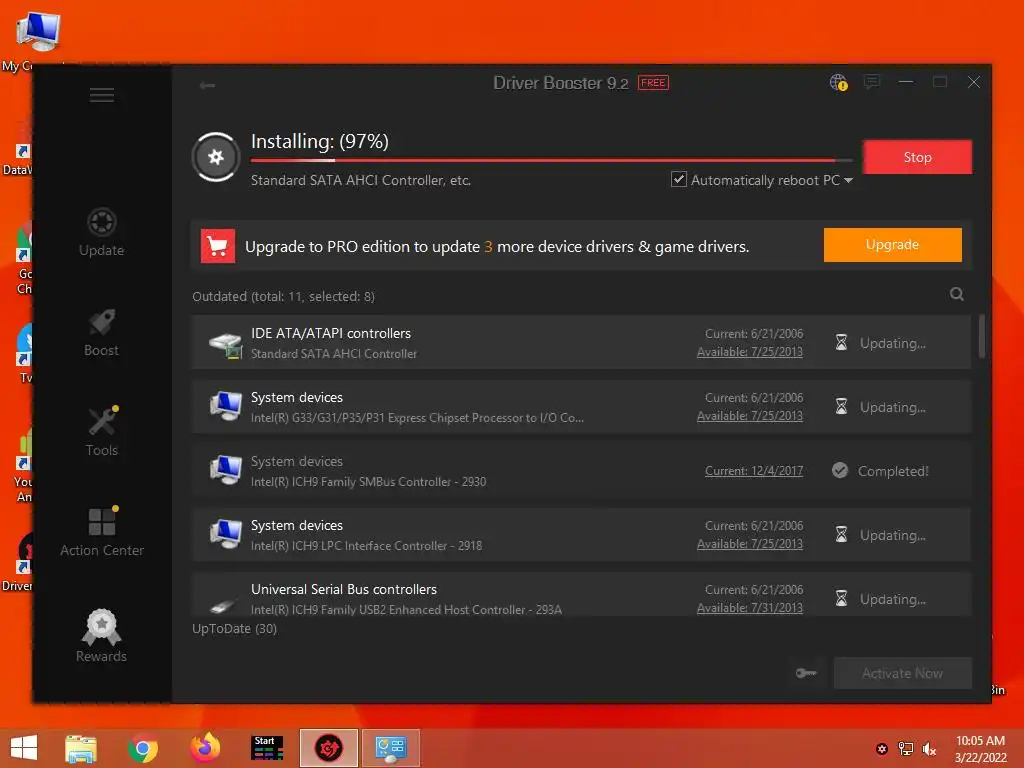The height and width of the screenshot is (768, 1024).
Task: Click the monitor icon on SMBus Controller row
Action: pyautogui.click(x=226, y=470)
